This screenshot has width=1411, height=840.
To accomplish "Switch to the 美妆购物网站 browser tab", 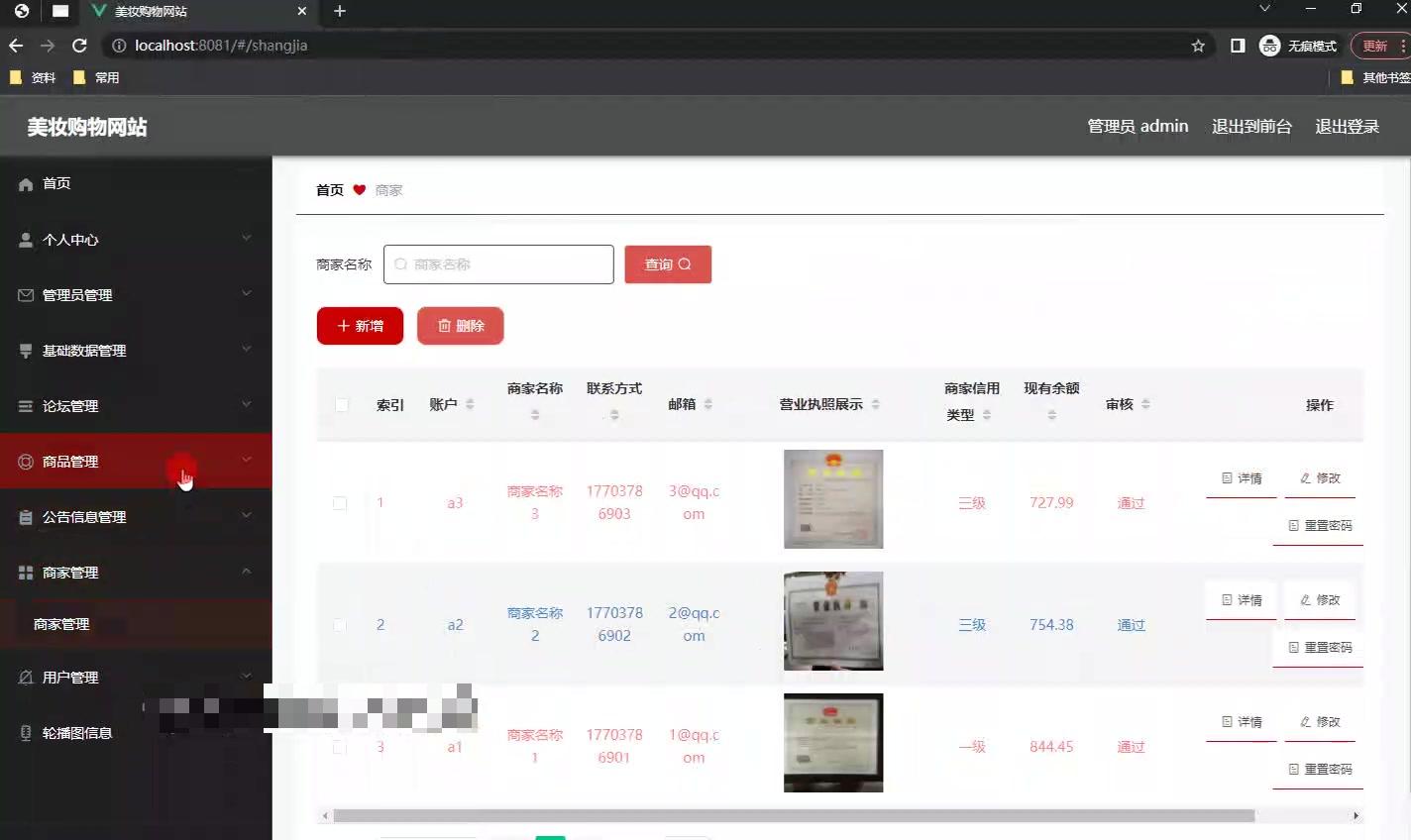I will (198, 12).
